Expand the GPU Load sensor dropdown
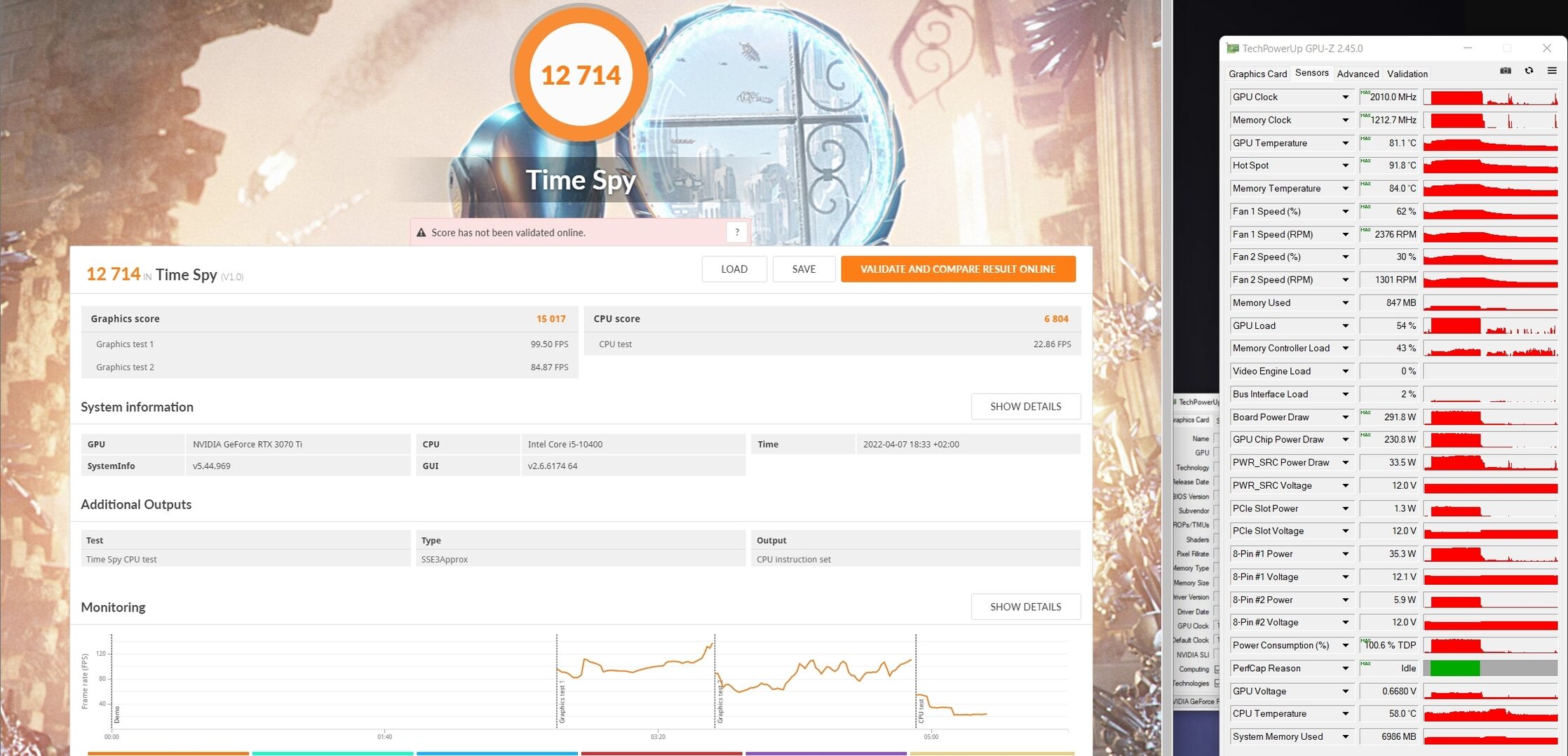Viewport: 1568px width, 756px height. coord(1345,326)
